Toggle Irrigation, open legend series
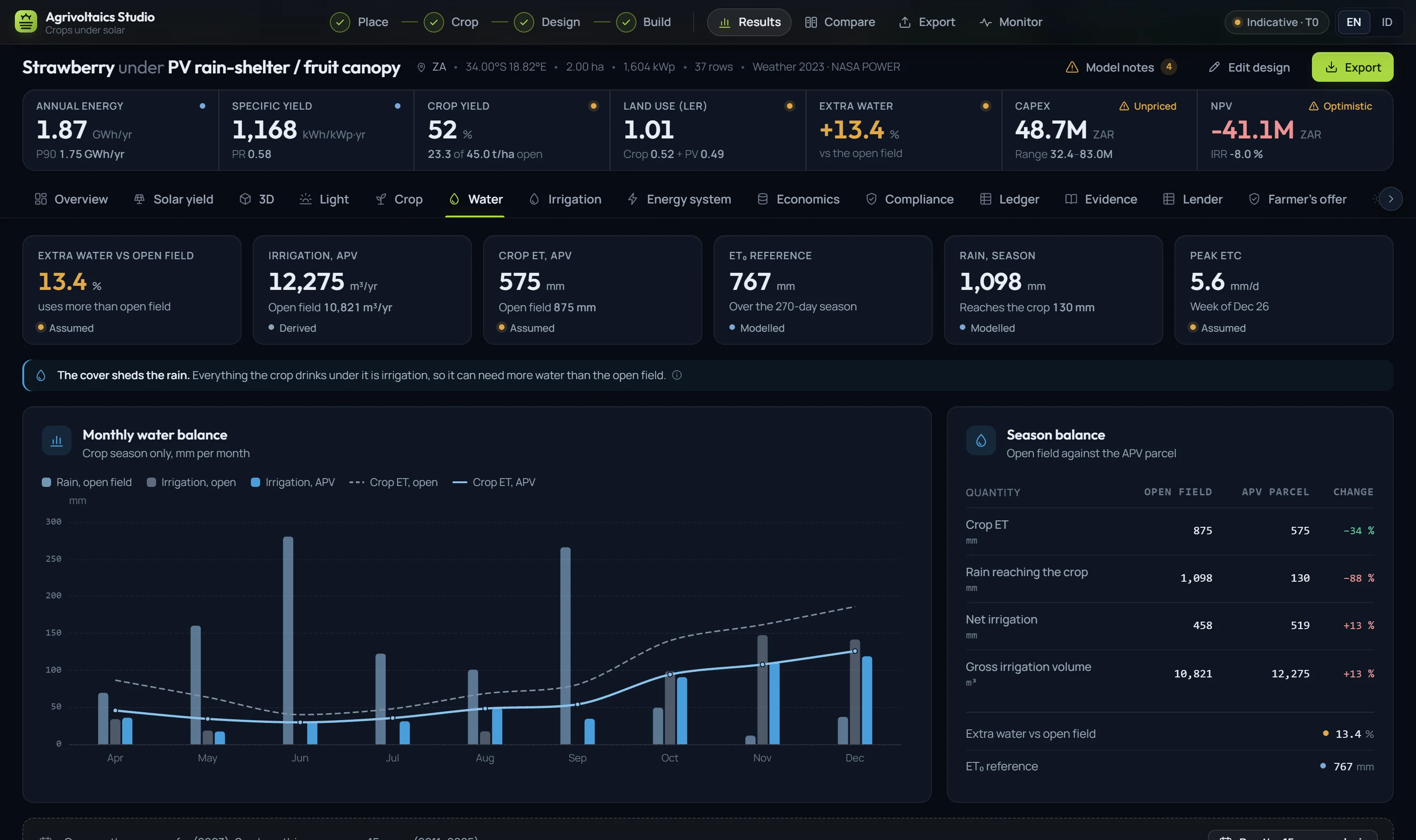Viewport: 1416px width, 840px height. (191, 482)
